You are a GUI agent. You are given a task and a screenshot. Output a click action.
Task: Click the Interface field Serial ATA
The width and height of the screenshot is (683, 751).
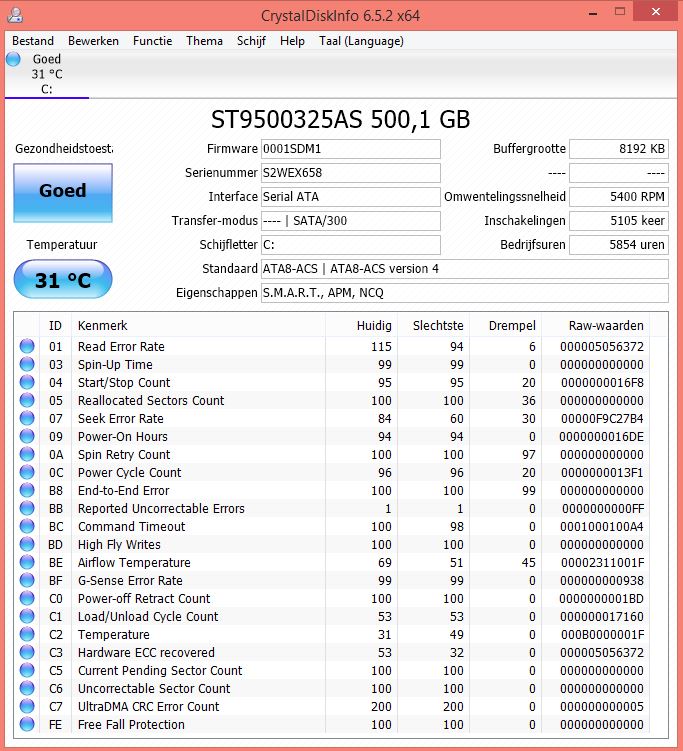[351, 197]
